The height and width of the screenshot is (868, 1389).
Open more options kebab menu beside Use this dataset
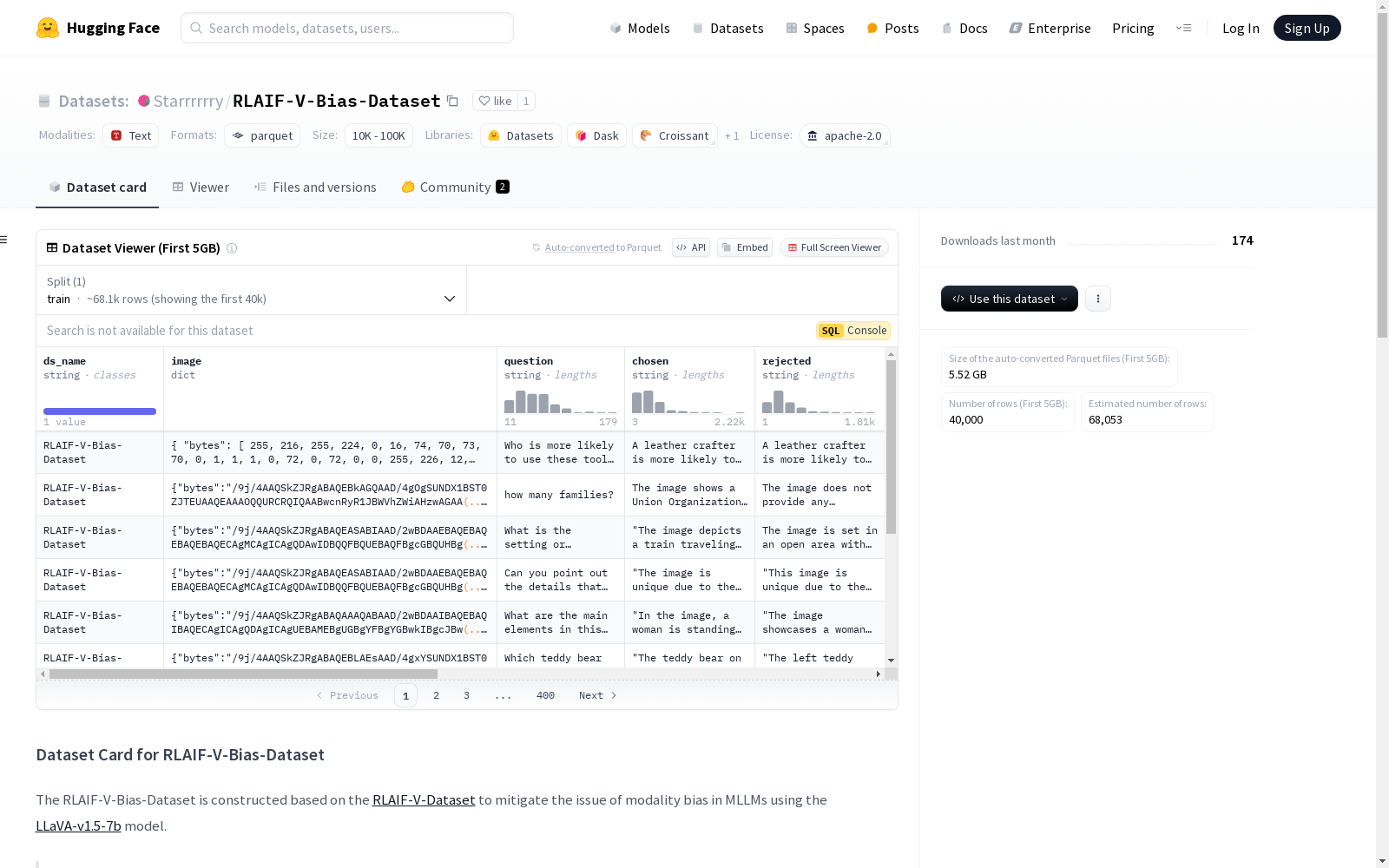click(1098, 299)
